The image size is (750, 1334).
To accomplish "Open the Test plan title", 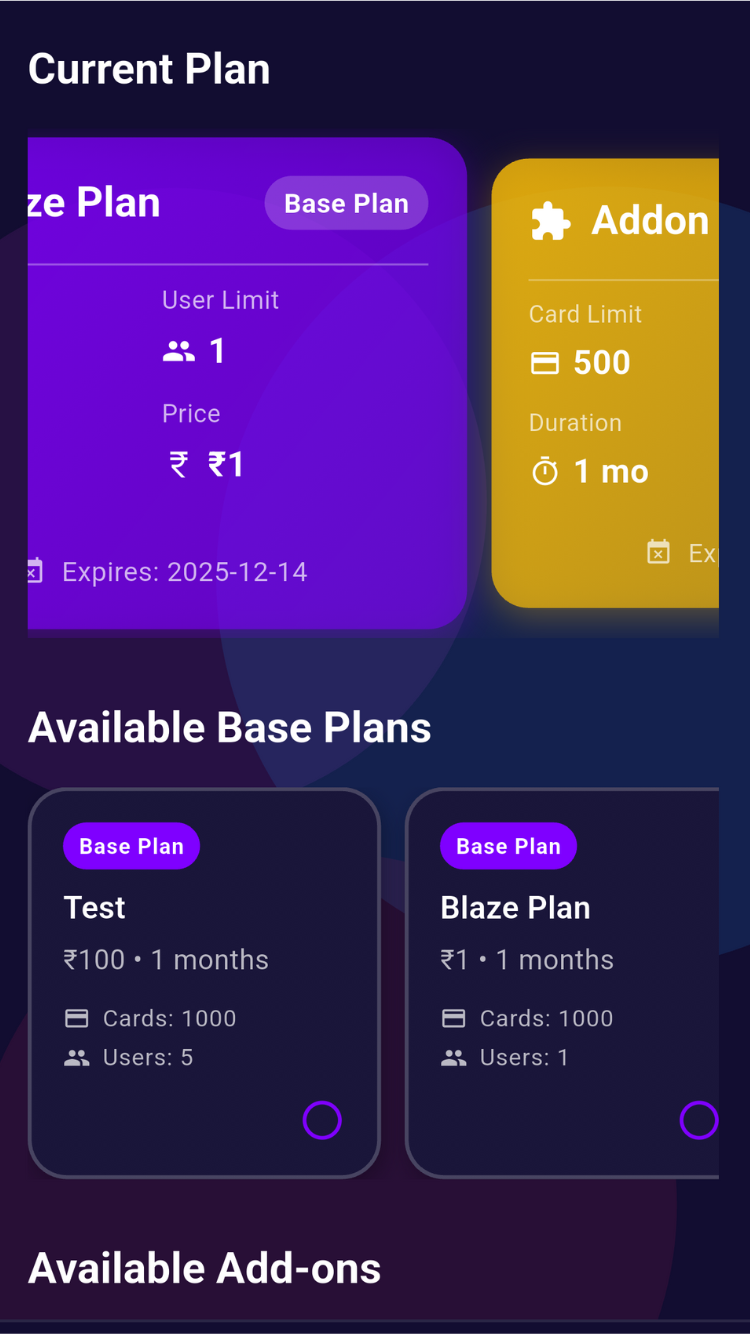I will (95, 908).
